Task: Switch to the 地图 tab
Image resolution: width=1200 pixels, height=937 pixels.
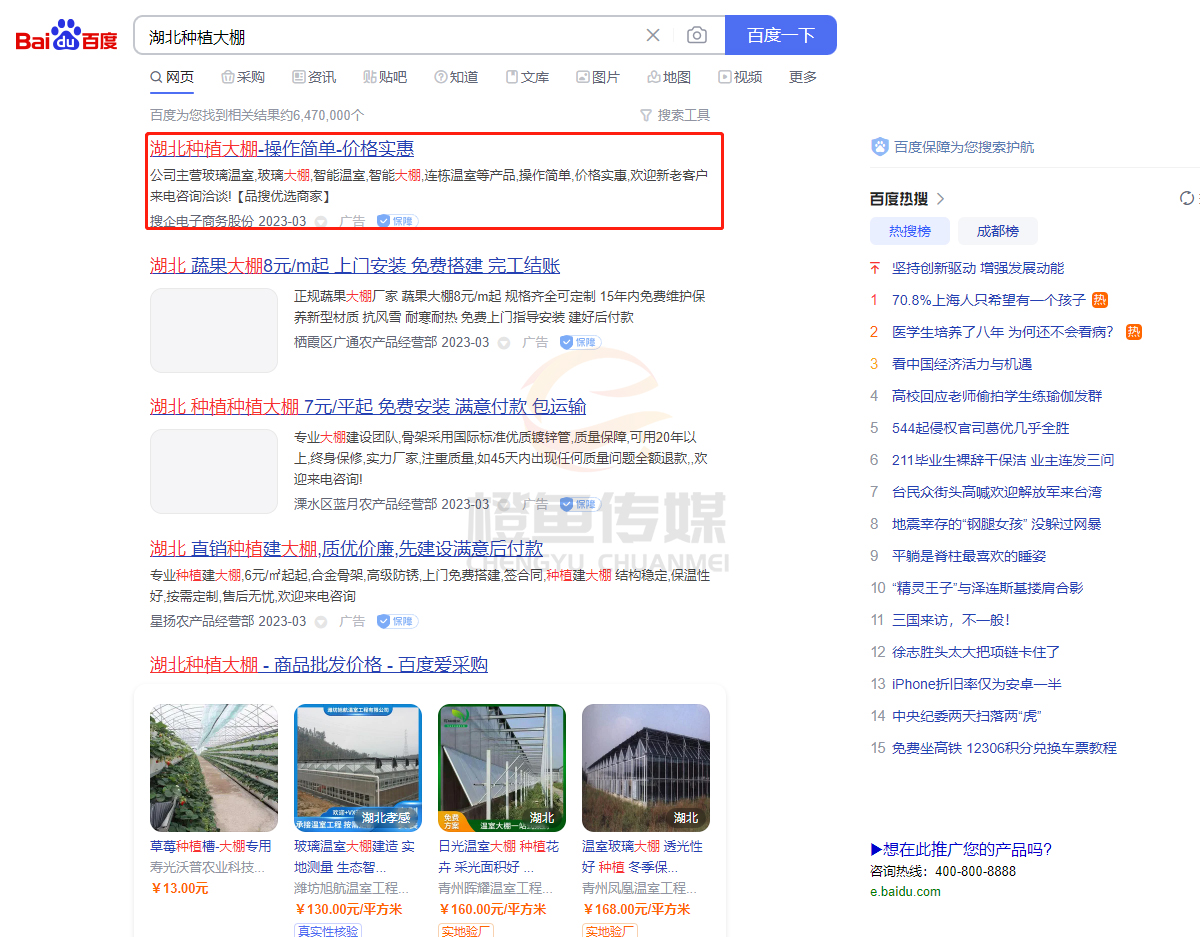Action: (x=669, y=77)
